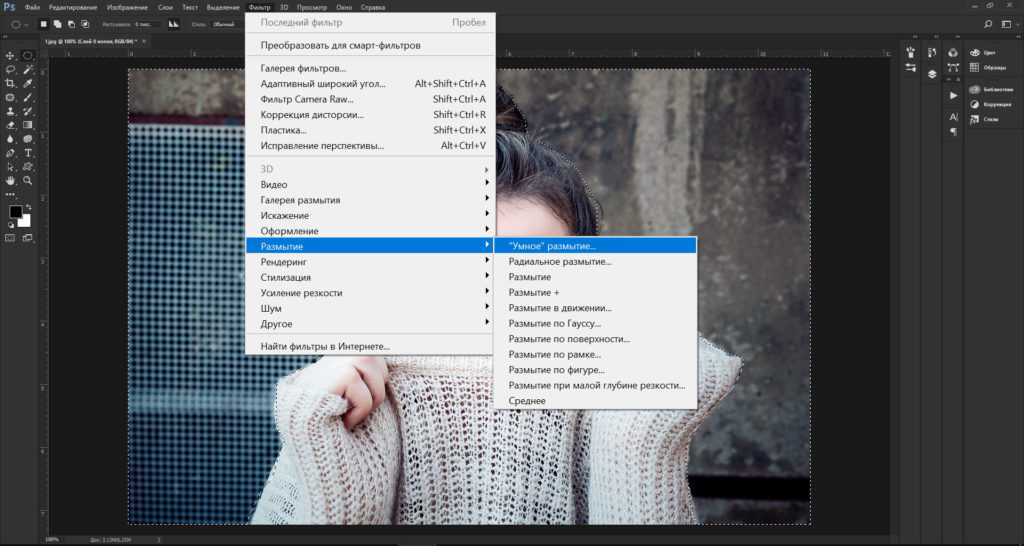Select the Gradient tool
Screen dimensions: 1024x546
click(27, 125)
